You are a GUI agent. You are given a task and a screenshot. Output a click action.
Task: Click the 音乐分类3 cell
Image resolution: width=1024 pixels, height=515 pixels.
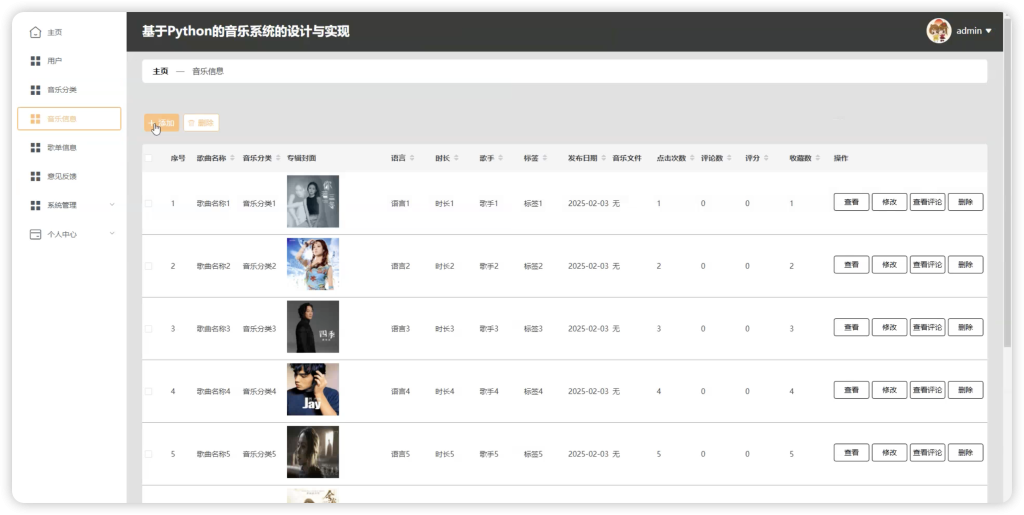[x=259, y=329]
